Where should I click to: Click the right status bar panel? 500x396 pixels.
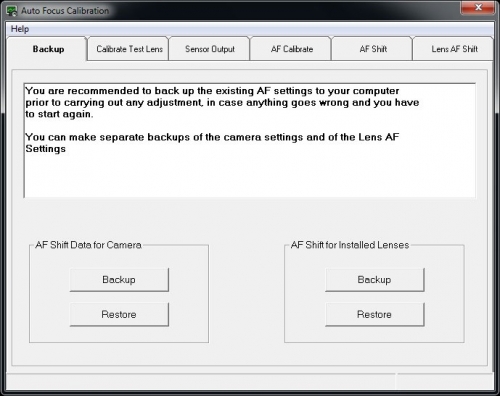(x=445, y=381)
